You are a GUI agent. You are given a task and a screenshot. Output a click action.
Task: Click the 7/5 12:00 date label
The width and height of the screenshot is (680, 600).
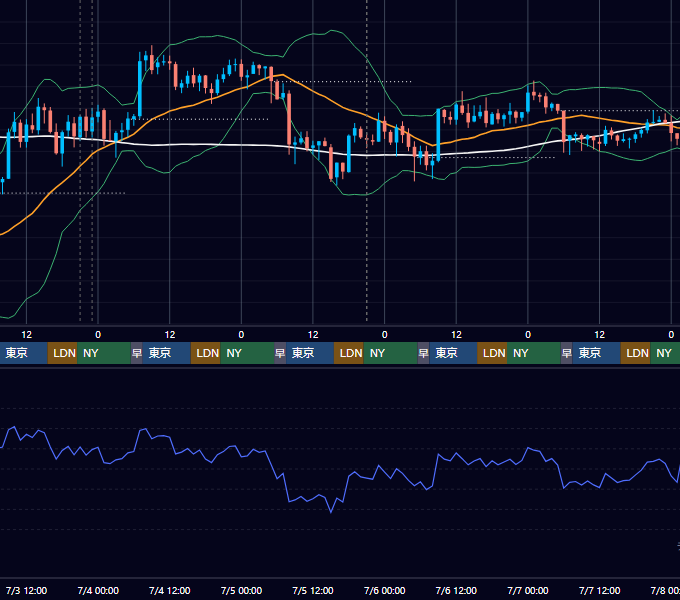pyautogui.click(x=313, y=591)
